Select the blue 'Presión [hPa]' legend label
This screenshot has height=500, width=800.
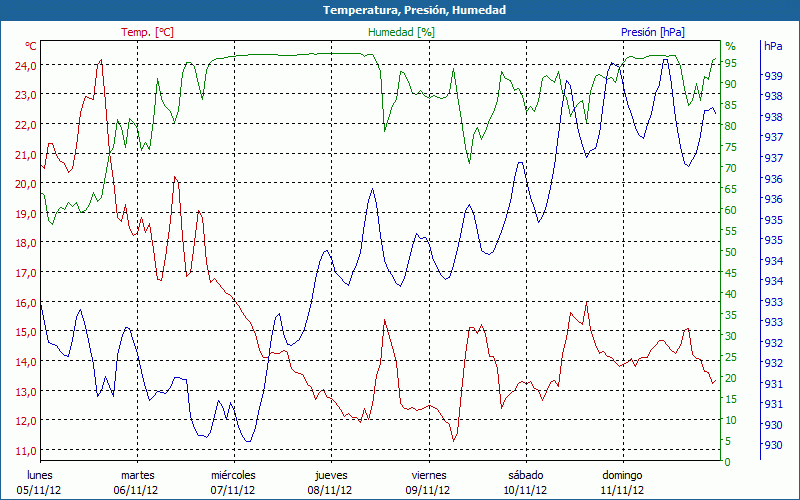pyautogui.click(x=652, y=32)
